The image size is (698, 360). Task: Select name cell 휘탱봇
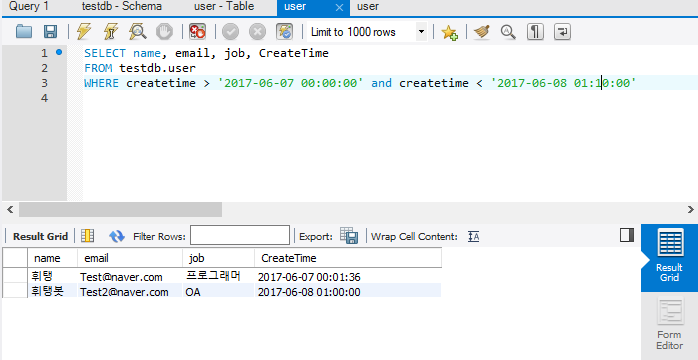pyautogui.click(x=53, y=291)
